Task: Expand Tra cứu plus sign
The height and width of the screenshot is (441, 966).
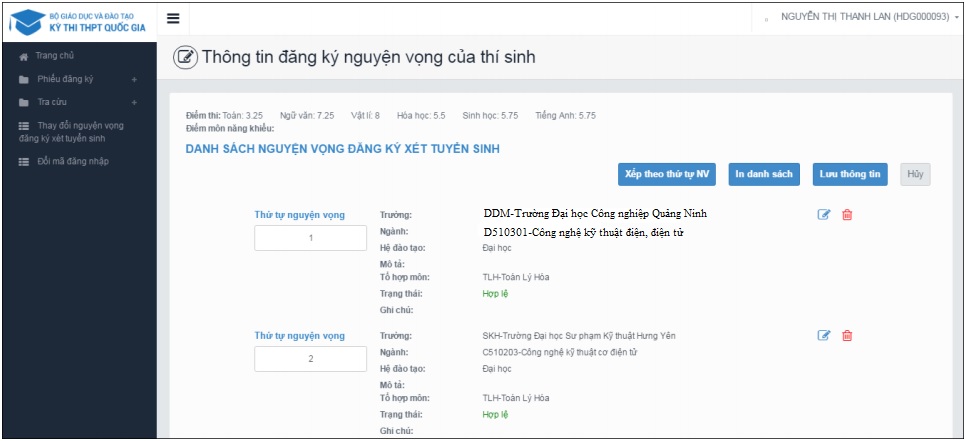Action: (x=134, y=102)
